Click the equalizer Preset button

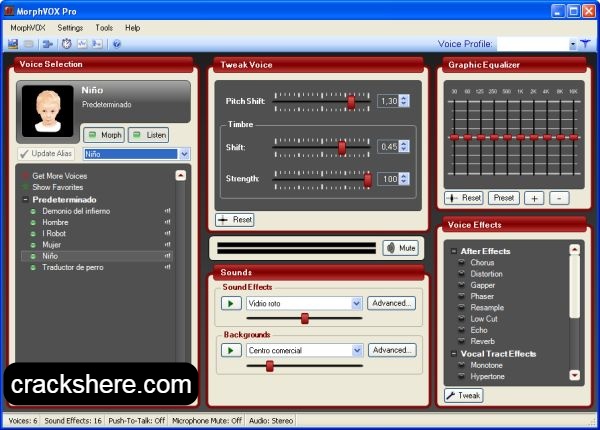pos(504,198)
